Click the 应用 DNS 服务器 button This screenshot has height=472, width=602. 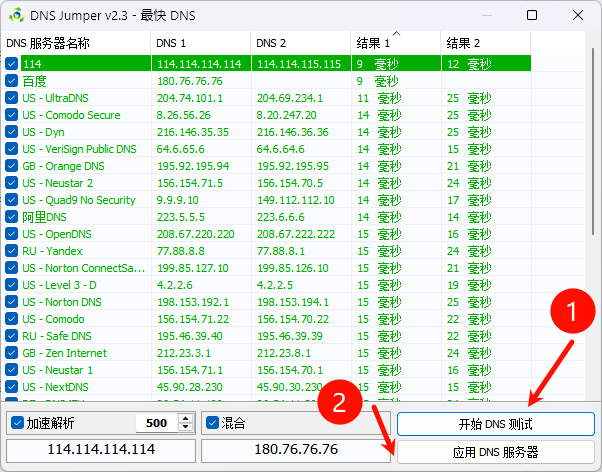point(496,452)
